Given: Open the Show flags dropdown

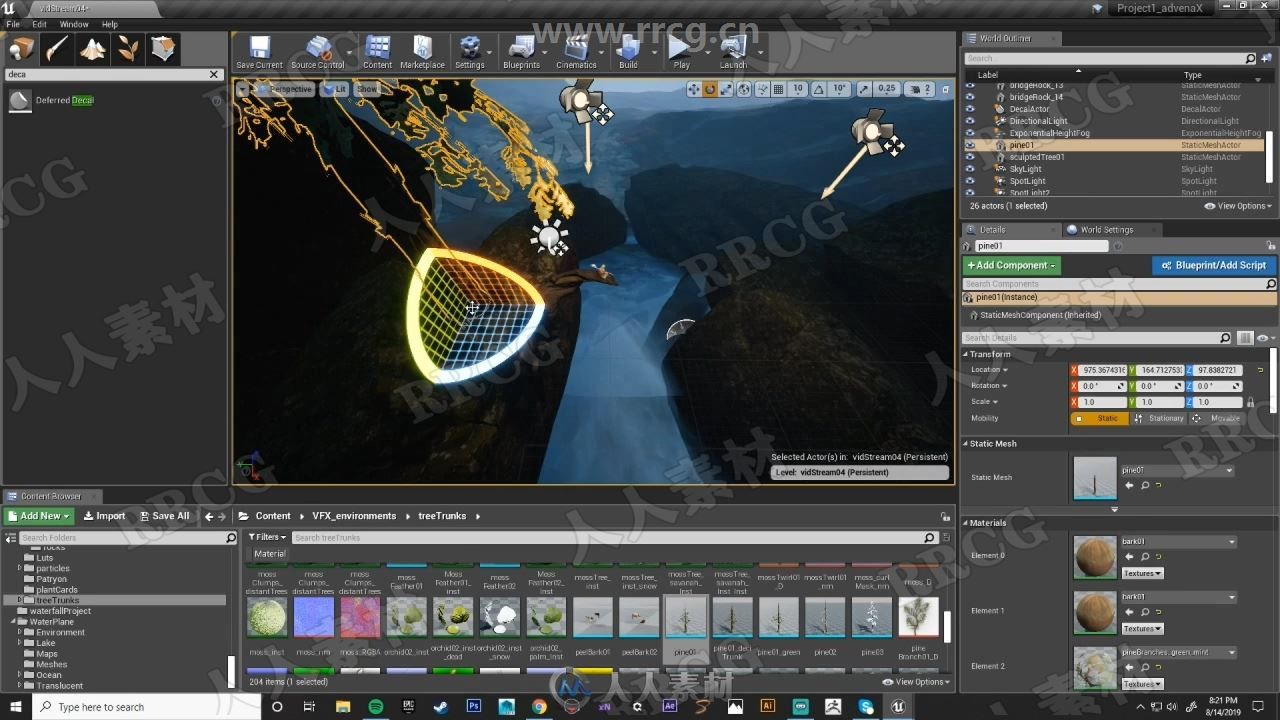Looking at the screenshot, I should [x=368, y=89].
